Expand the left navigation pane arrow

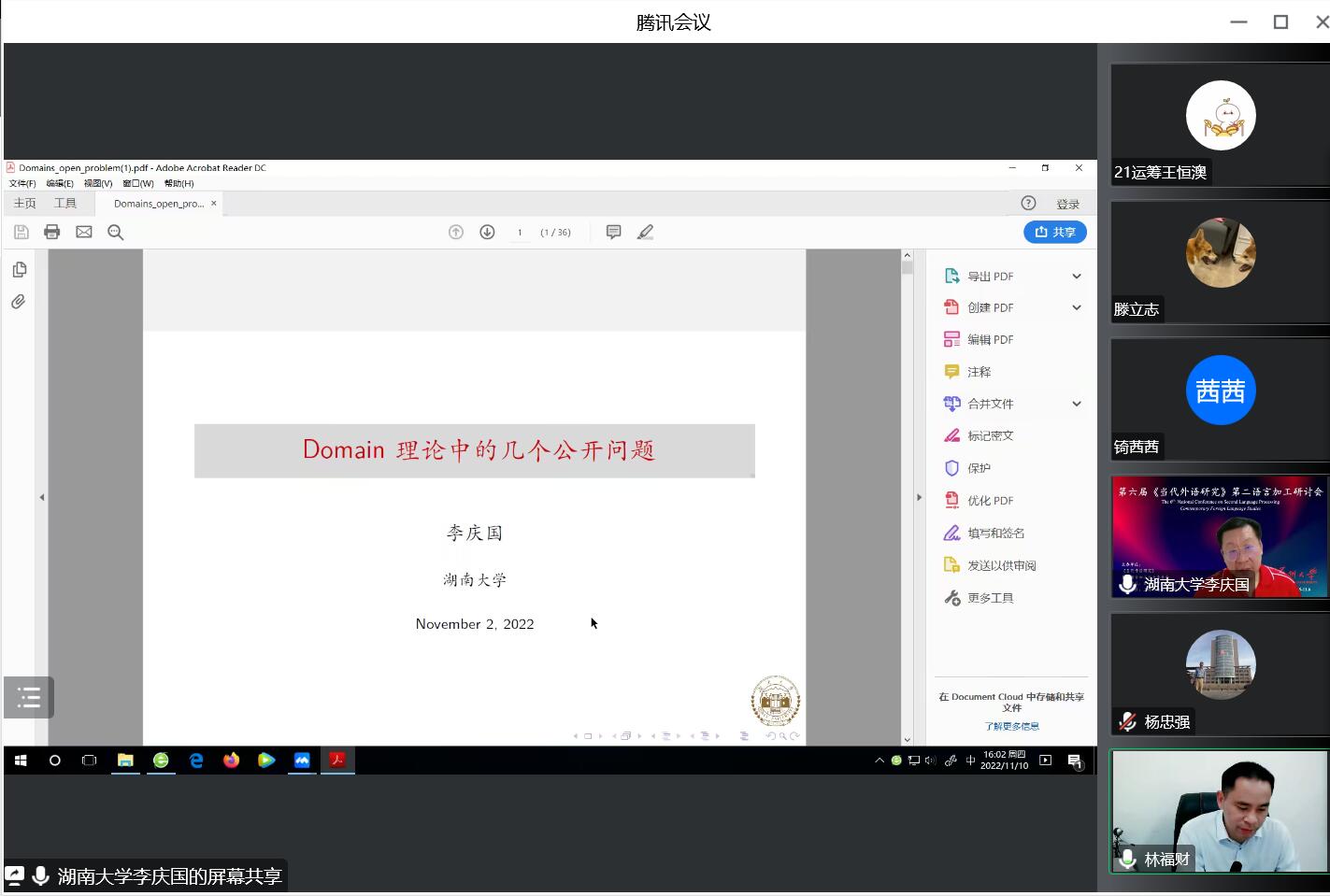click(x=42, y=497)
